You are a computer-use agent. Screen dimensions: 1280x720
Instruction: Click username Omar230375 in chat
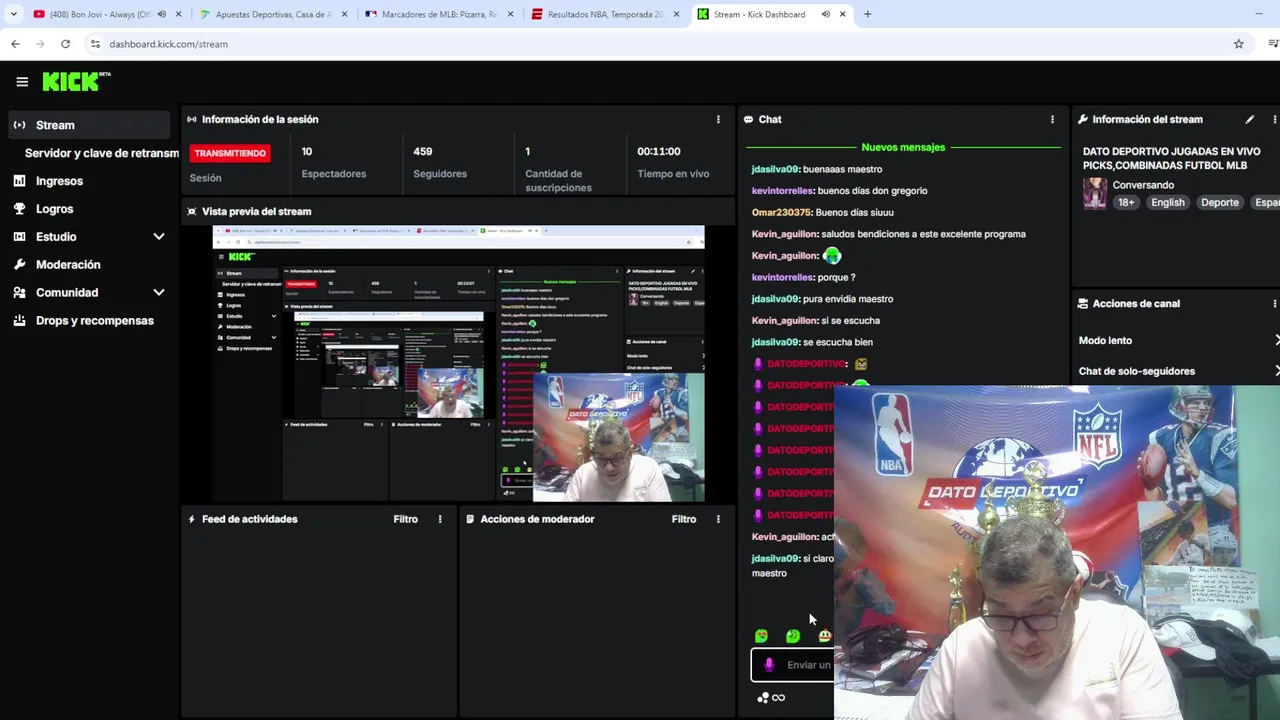[781, 212]
